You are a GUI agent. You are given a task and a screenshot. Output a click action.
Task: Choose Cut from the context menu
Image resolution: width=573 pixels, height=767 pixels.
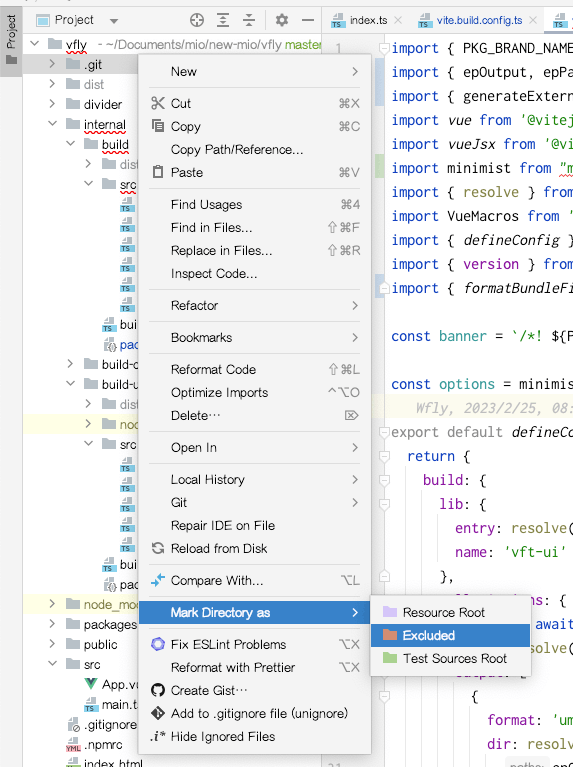[x=254, y=103]
